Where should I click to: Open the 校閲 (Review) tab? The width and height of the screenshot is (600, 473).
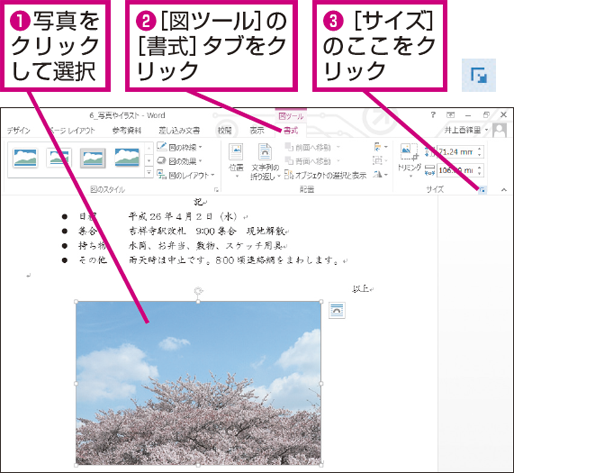tap(224, 130)
